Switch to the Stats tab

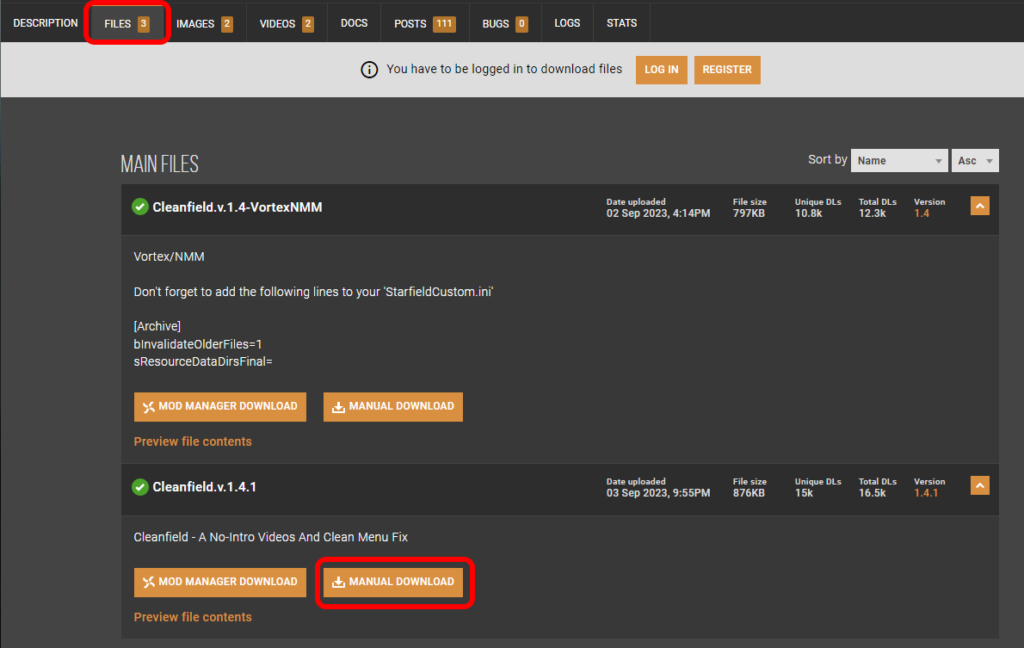coord(622,23)
